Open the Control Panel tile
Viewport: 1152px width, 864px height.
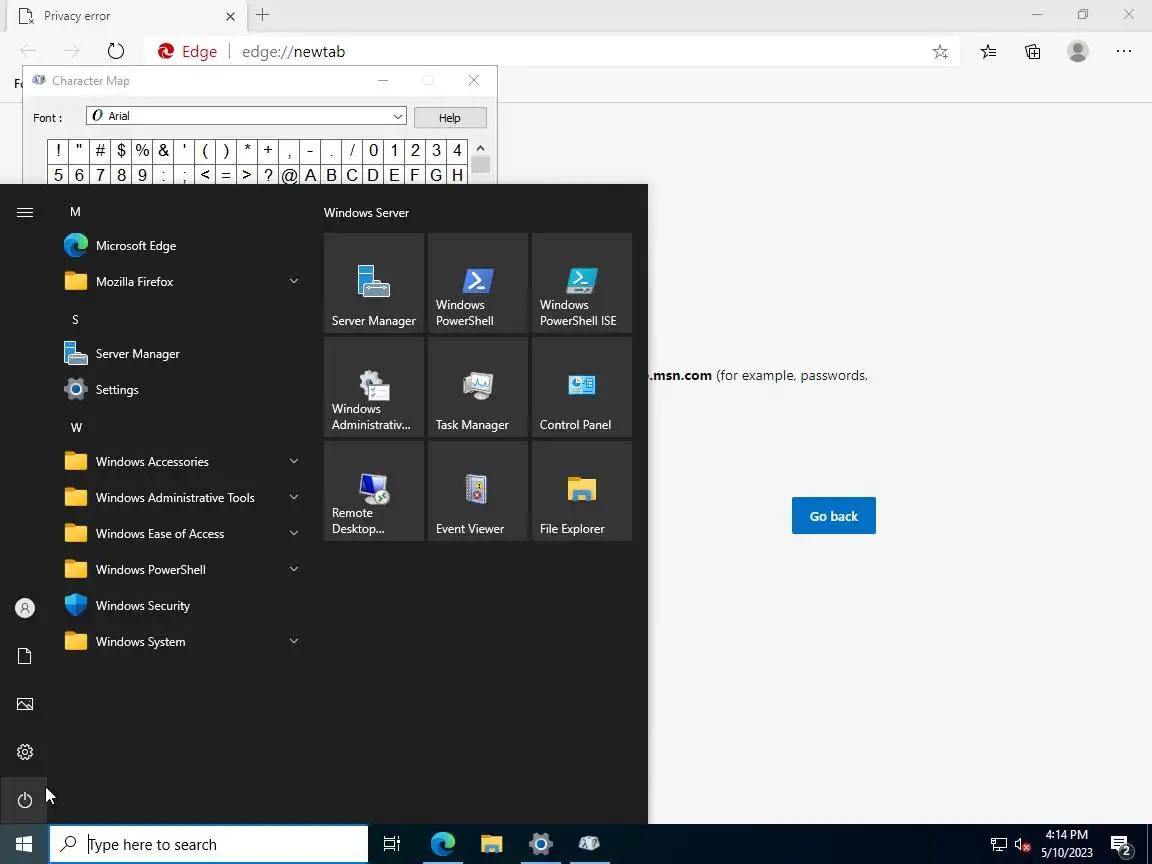(x=581, y=387)
